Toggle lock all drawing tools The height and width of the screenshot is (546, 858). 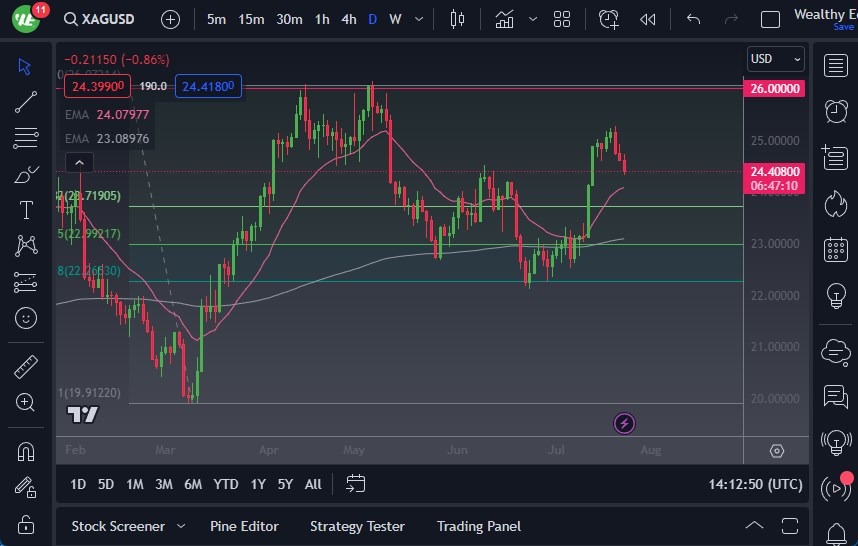click(x=26, y=524)
